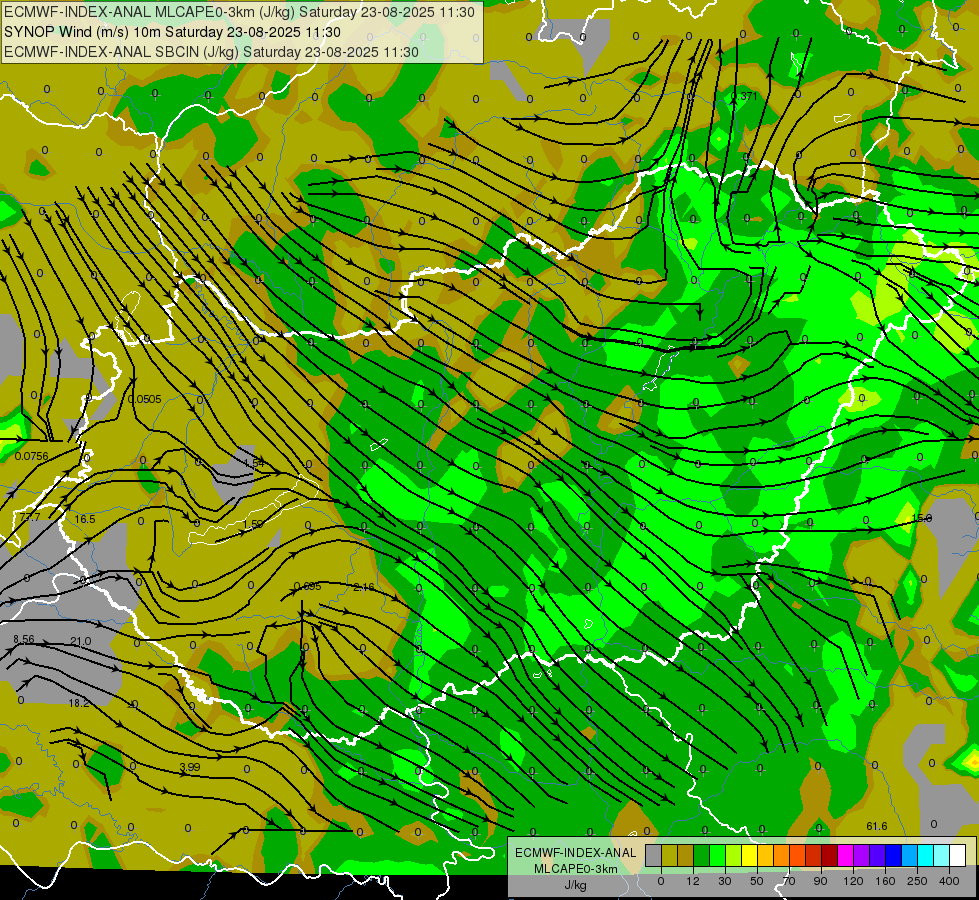Click legend scale value 70
Screen dimensions: 979x900
(x=789, y=881)
